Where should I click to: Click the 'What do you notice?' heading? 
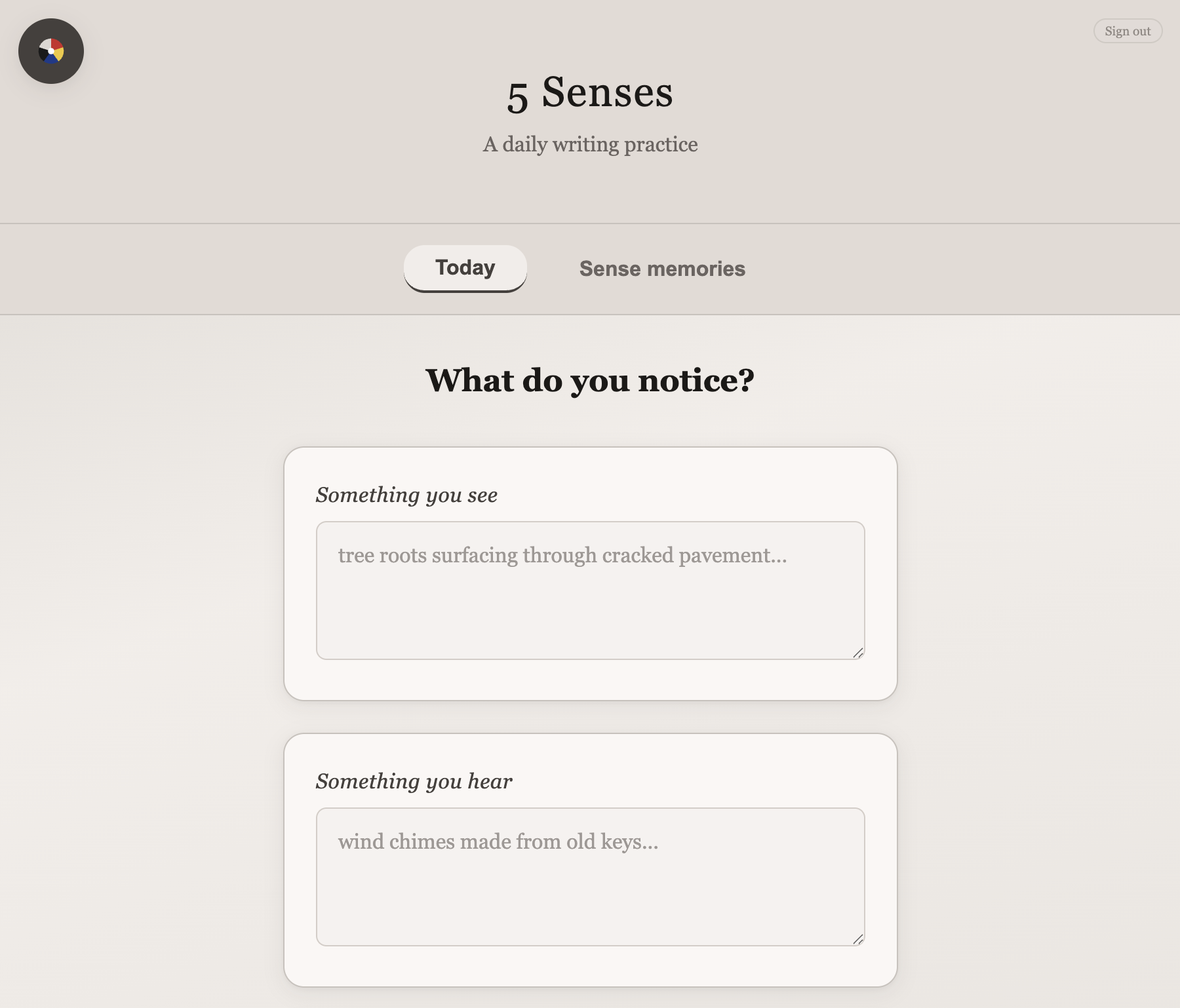590,380
